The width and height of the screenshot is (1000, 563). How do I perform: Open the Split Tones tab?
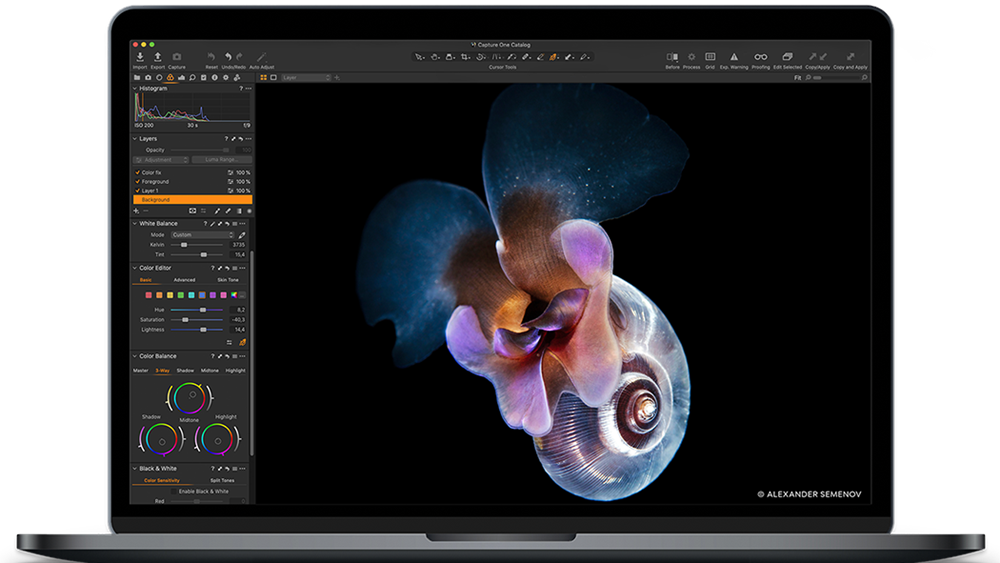(222, 480)
